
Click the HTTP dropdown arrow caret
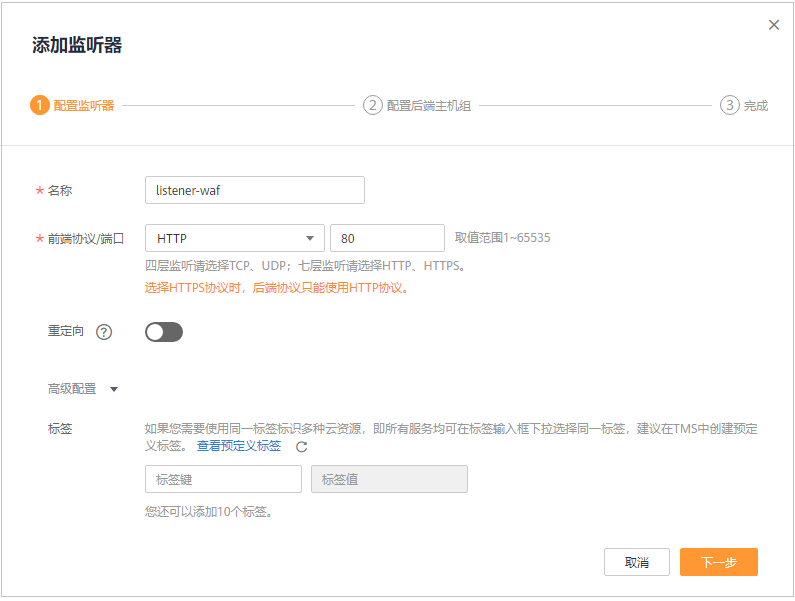tap(310, 238)
